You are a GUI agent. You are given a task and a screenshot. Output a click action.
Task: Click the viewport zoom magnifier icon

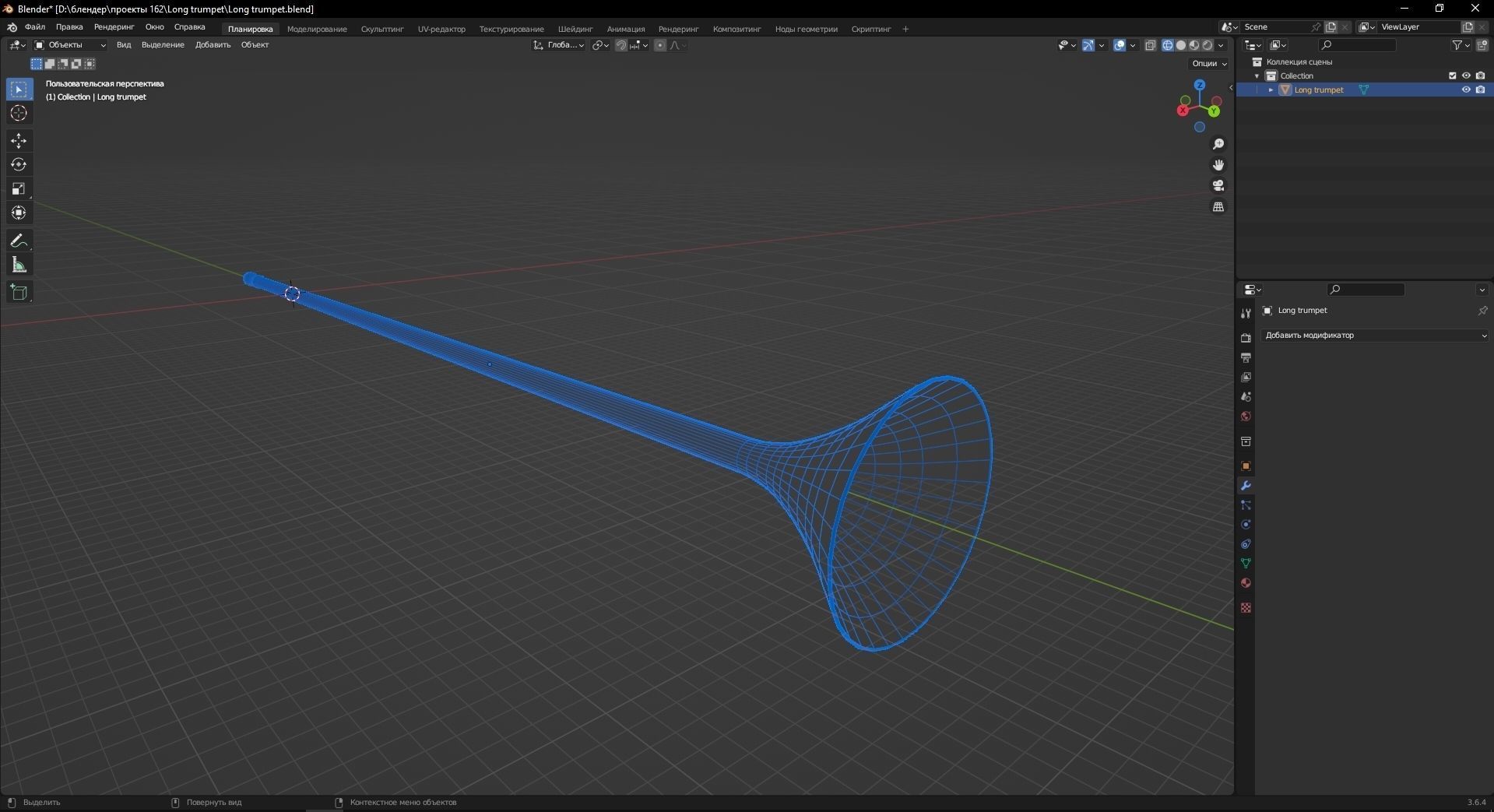1218,143
